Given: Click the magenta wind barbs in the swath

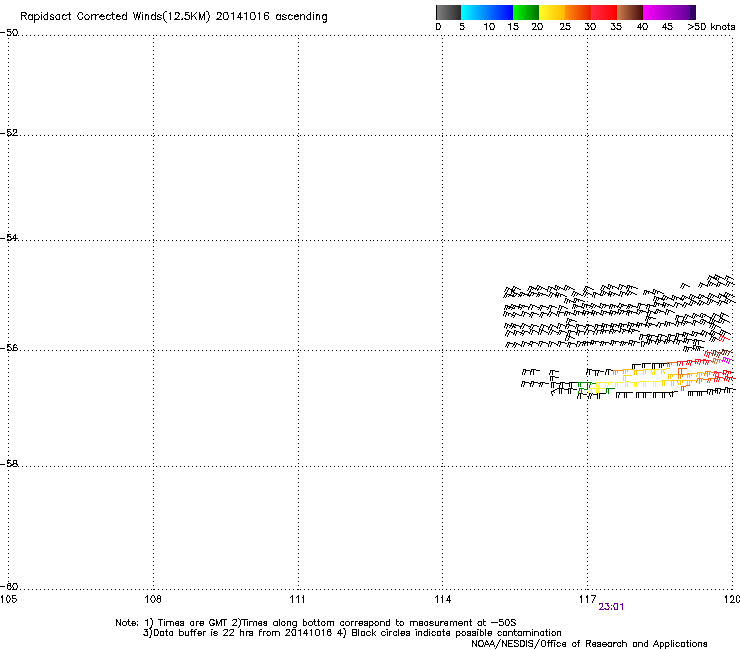Looking at the screenshot, I should pos(727,360).
